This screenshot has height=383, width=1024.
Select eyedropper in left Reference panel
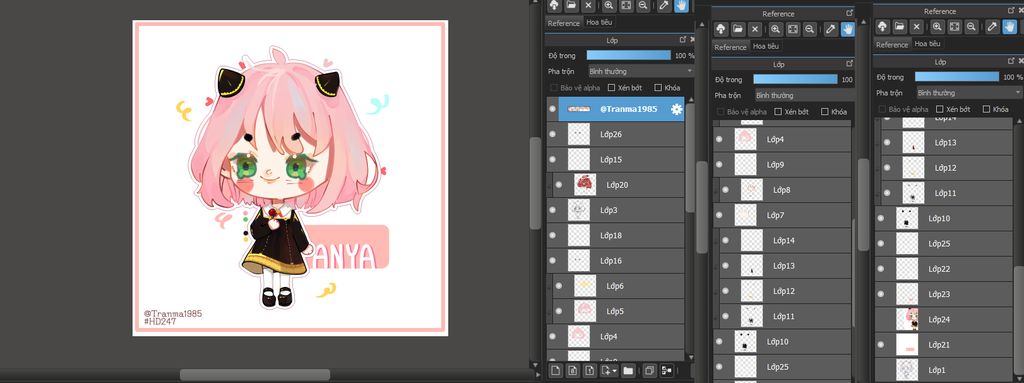pyautogui.click(x=664, y=5)
